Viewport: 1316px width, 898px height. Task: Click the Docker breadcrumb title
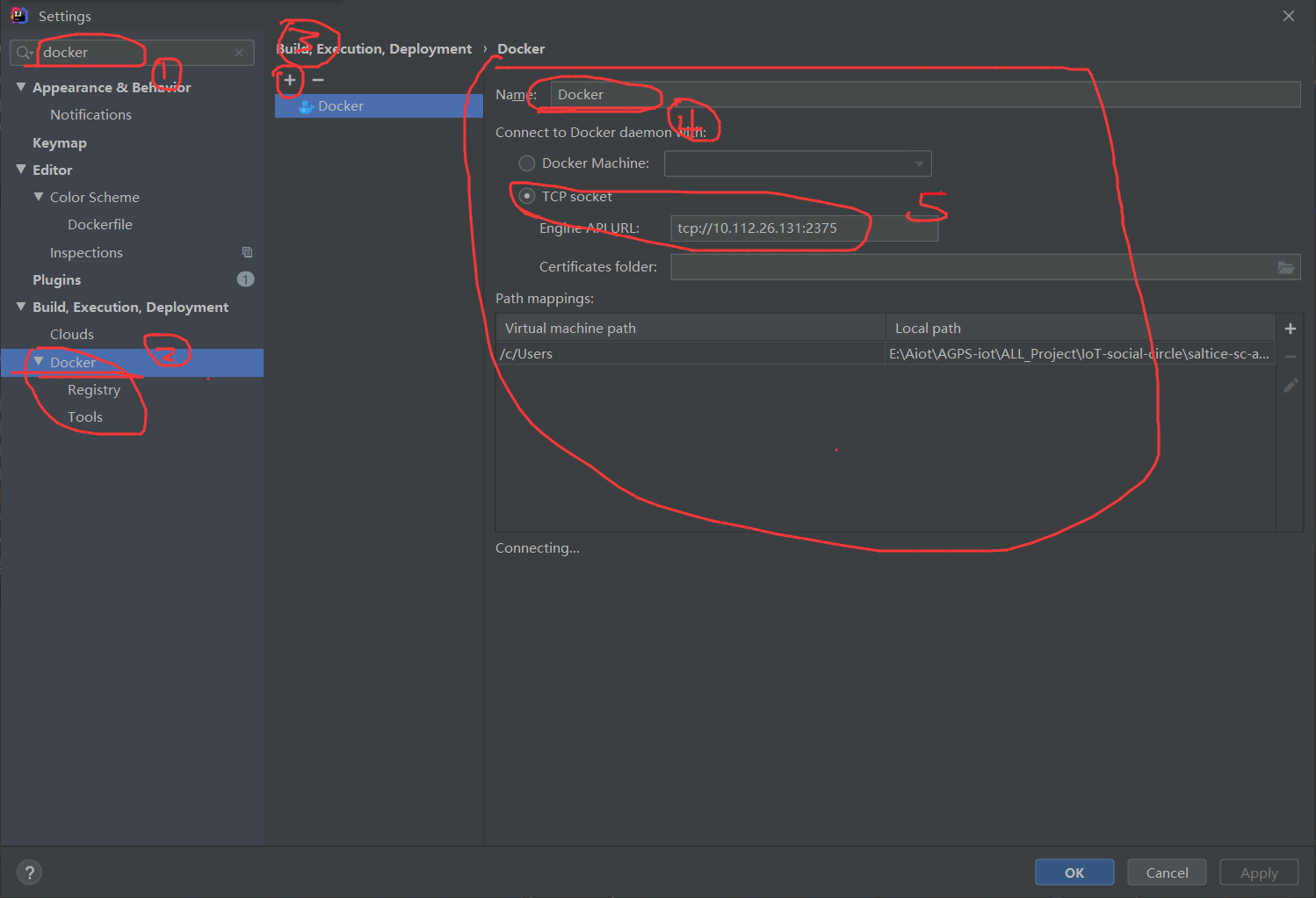[x=521, y=49]
